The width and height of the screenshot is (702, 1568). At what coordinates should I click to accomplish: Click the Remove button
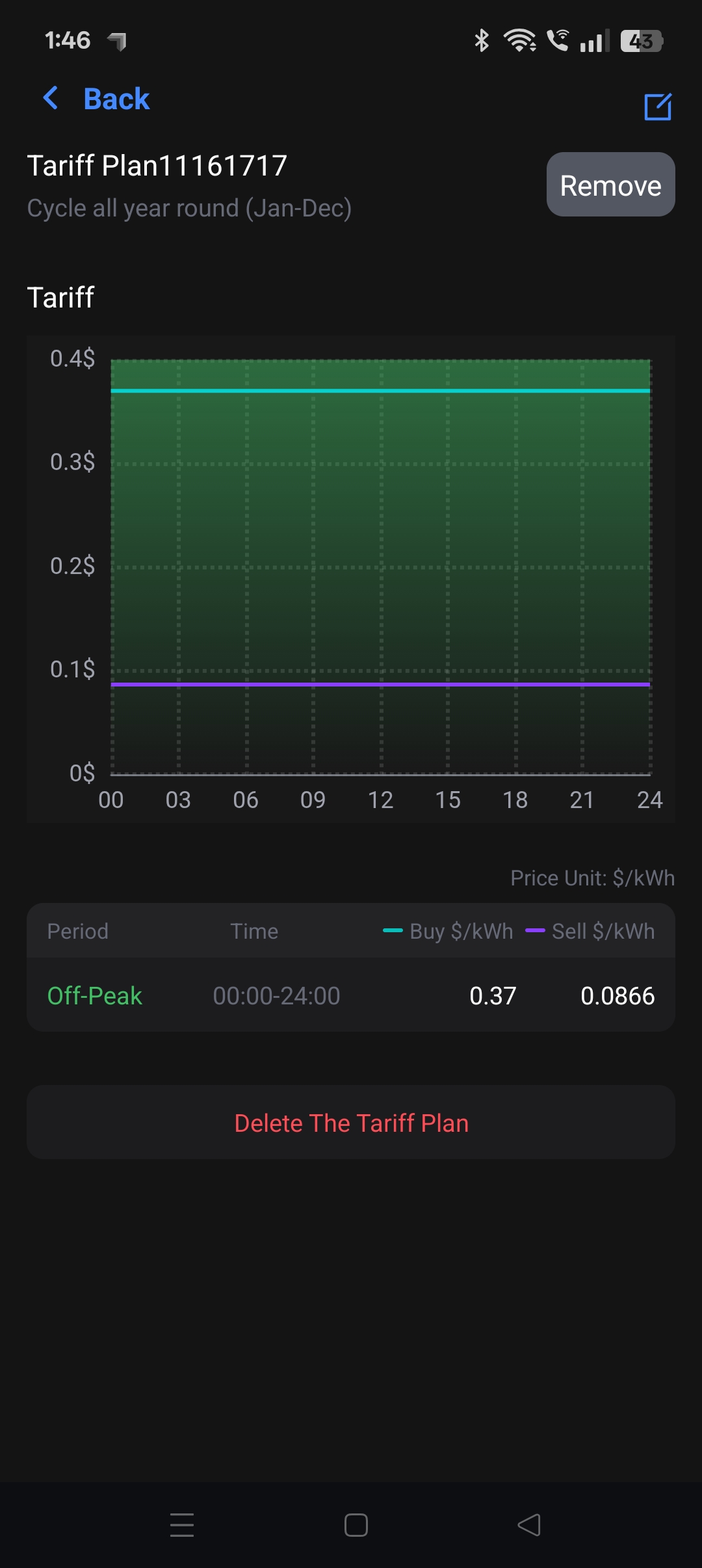610,185
